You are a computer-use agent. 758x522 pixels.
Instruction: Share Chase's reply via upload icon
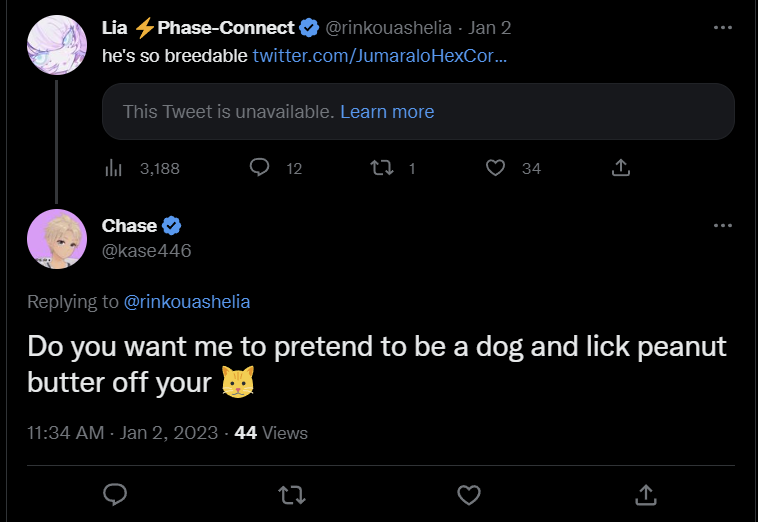[646, 495]
